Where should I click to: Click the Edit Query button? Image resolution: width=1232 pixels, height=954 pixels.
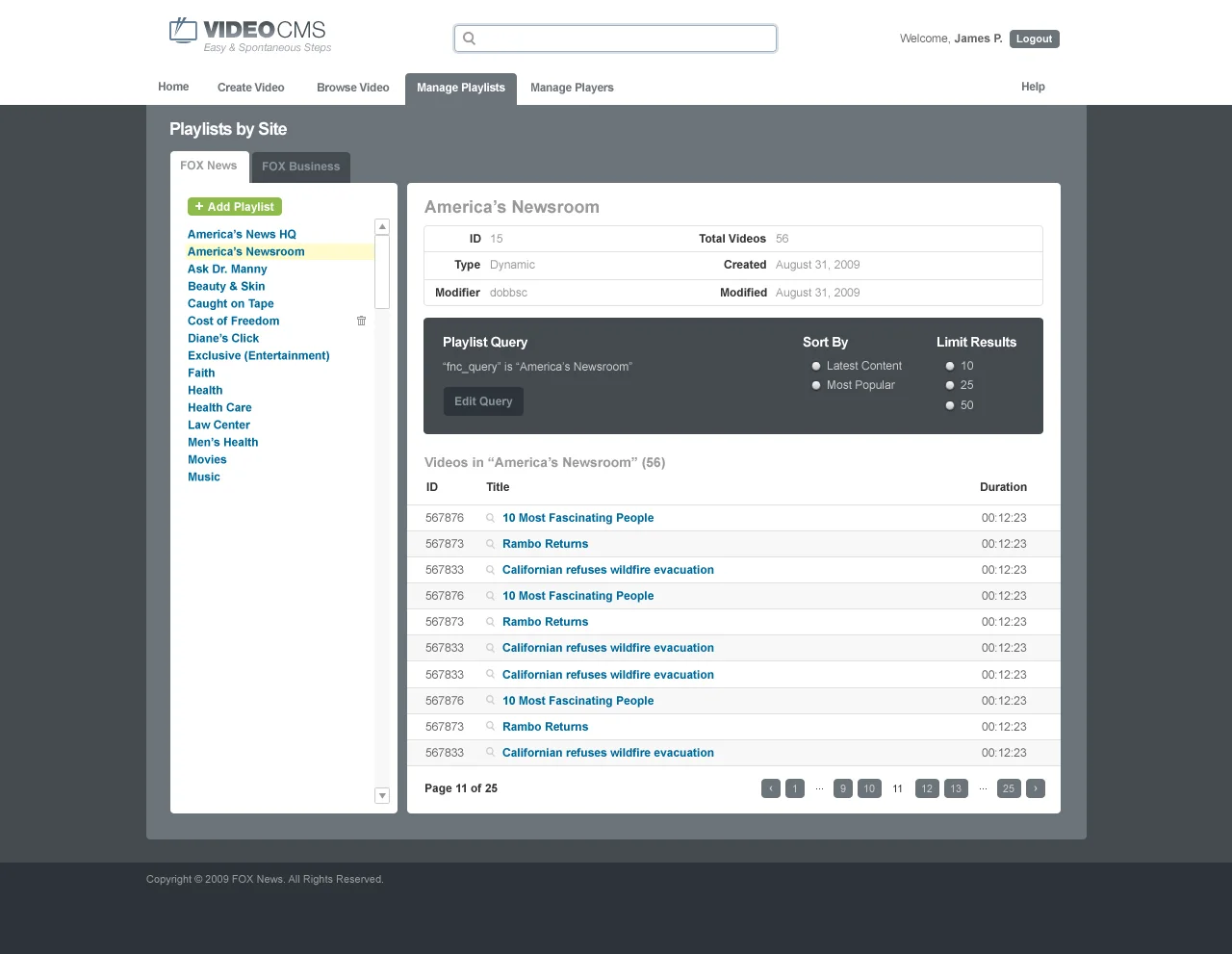click(x=483, y=401)
